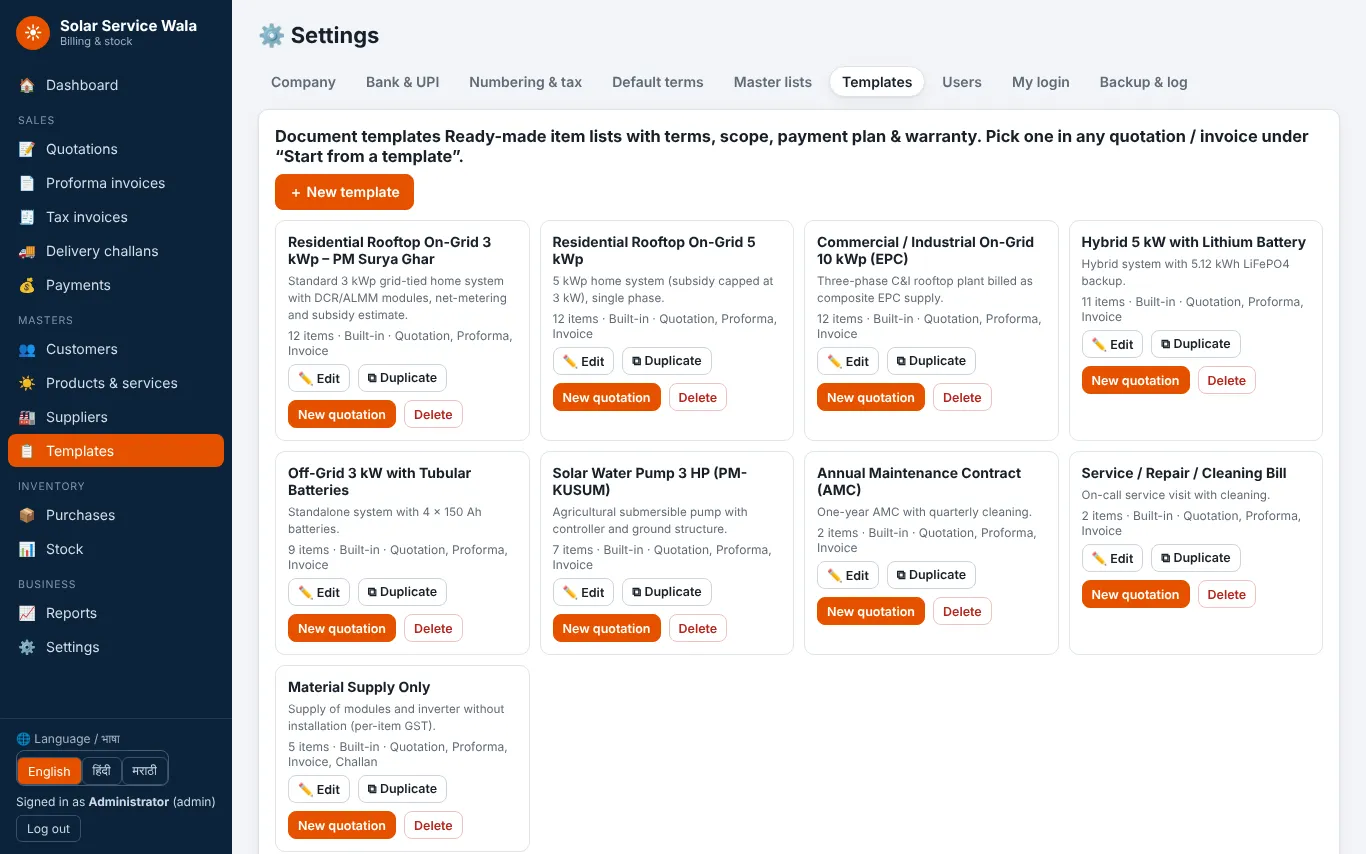The width and height of the screenshot is (1366, 854).
Task: Open the Default terms tab
Action: click(x=657, y=82)
